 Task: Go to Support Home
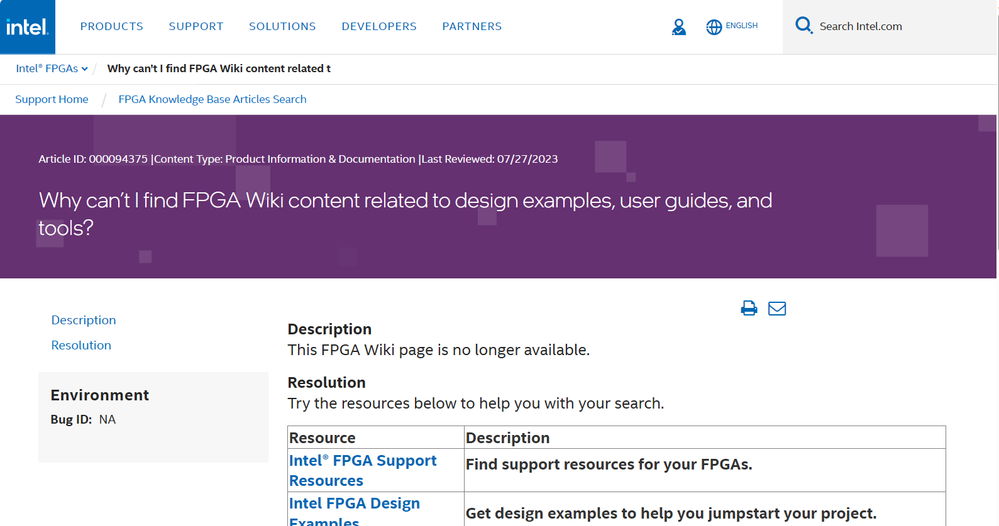click(51, 99)
